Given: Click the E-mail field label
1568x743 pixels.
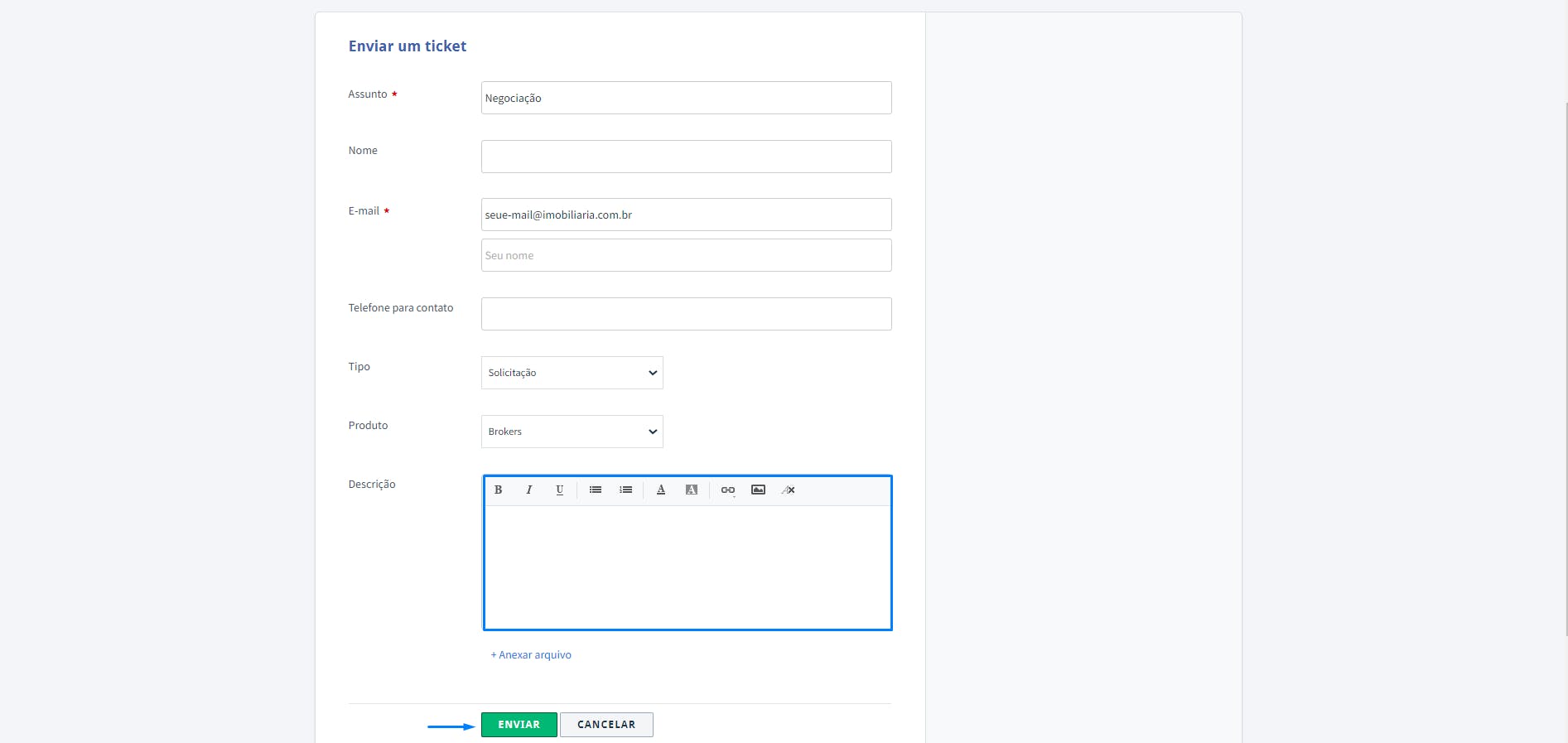Looking at the screenshot, I should point(364,211).
